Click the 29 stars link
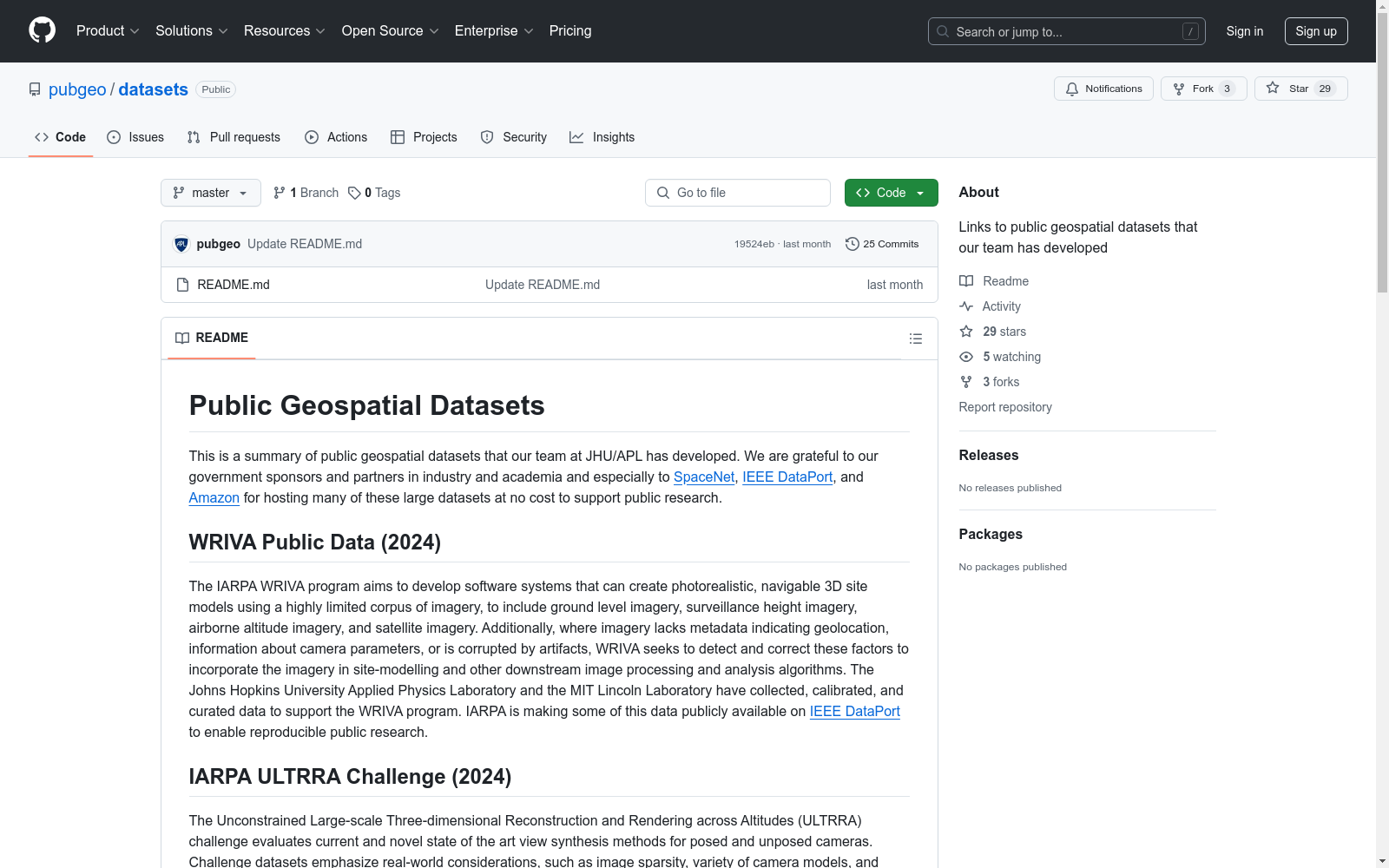 993,332
